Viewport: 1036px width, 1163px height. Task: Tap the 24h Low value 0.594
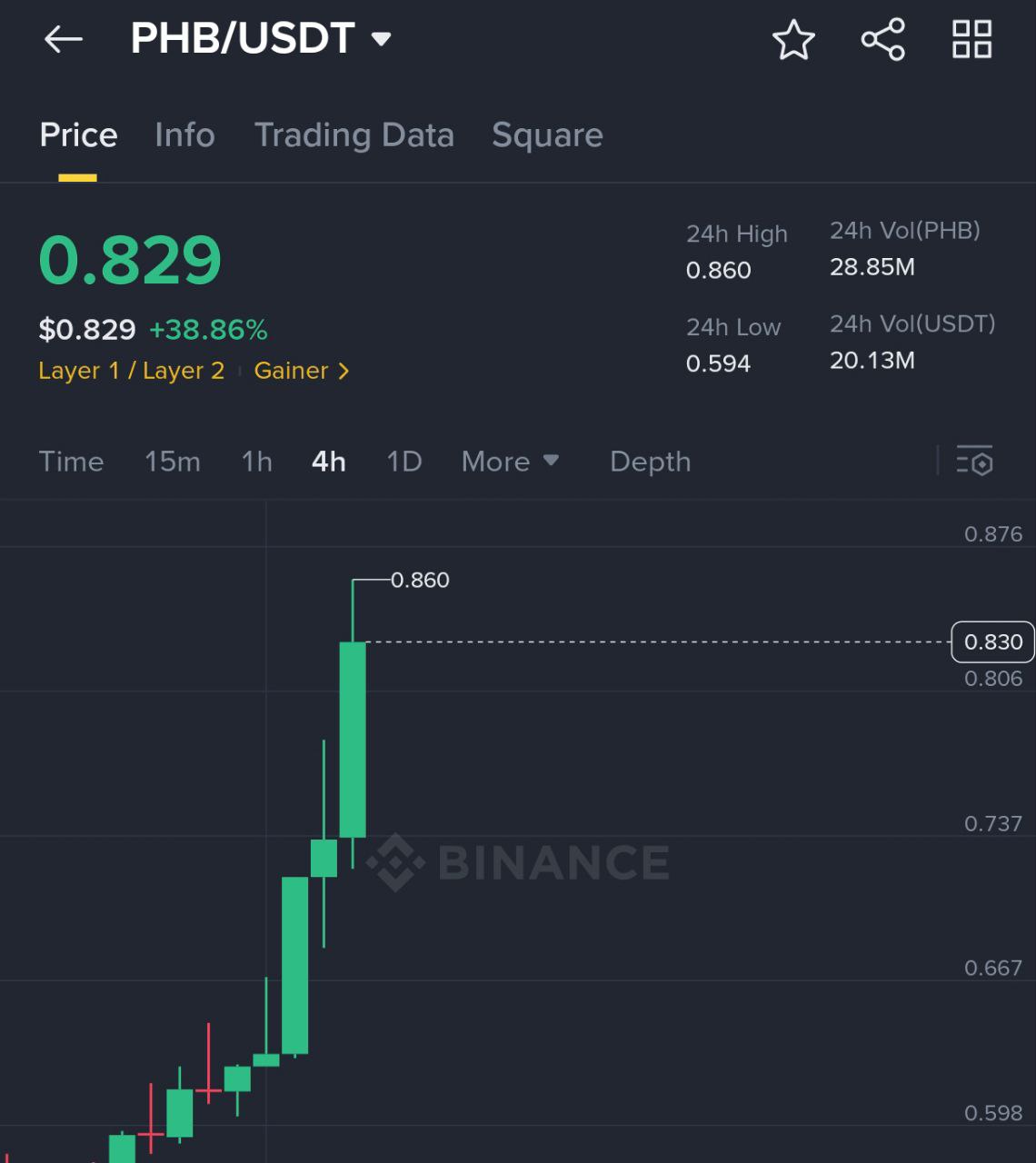point(718,363)
